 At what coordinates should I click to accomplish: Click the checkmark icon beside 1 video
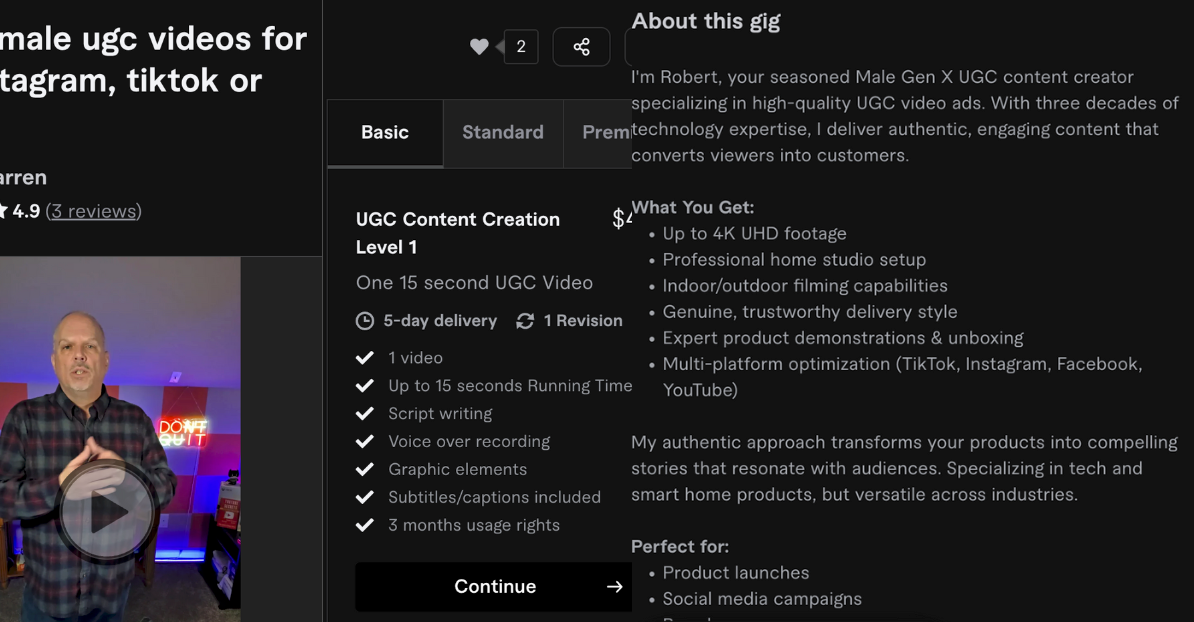(365, 357)
